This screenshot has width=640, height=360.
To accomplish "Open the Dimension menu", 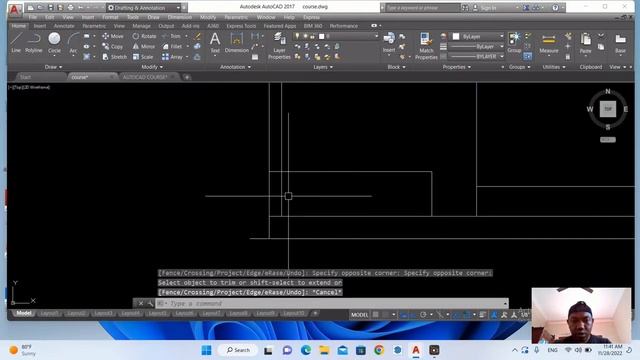I will (x=180, y=17).
